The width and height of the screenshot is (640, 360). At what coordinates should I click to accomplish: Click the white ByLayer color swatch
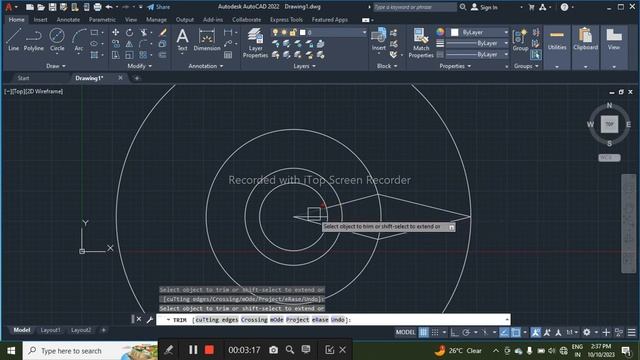[x=455, y=32]
